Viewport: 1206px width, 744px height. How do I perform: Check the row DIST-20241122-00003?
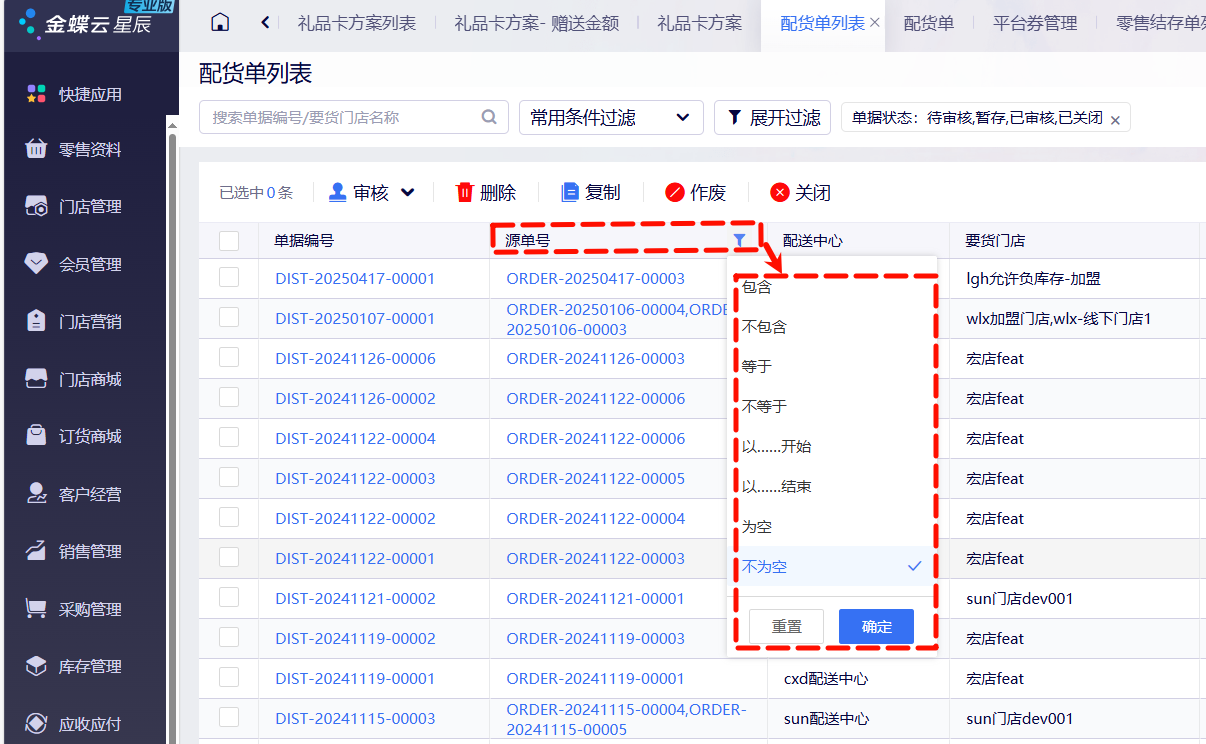(229, 477)
